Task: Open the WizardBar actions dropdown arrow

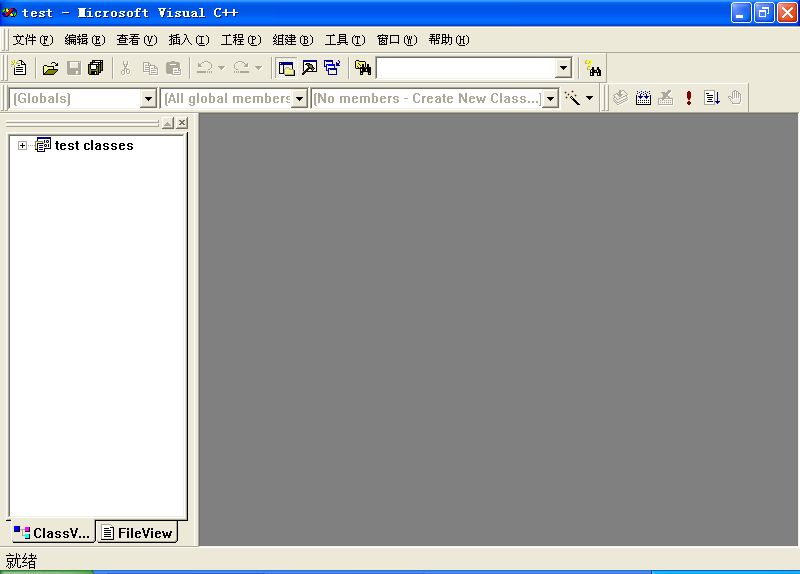Action: click(x=589, y=98)
